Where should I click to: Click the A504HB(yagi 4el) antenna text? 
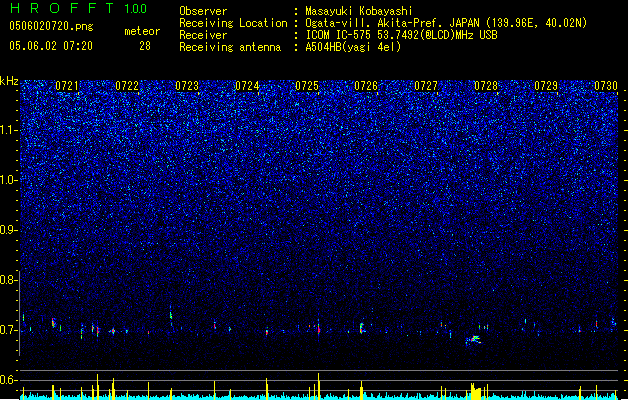tap(353, 47)
